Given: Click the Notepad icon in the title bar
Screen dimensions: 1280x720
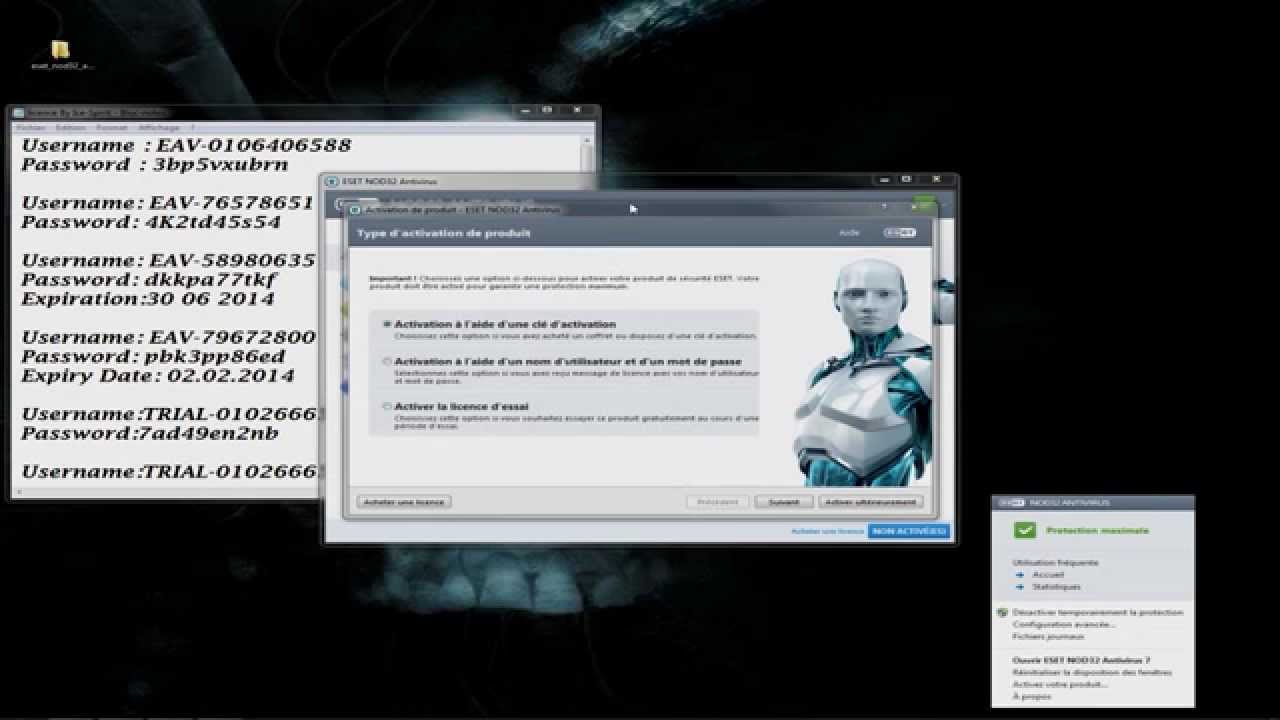Looking at the screenshot, I should 19,113.
